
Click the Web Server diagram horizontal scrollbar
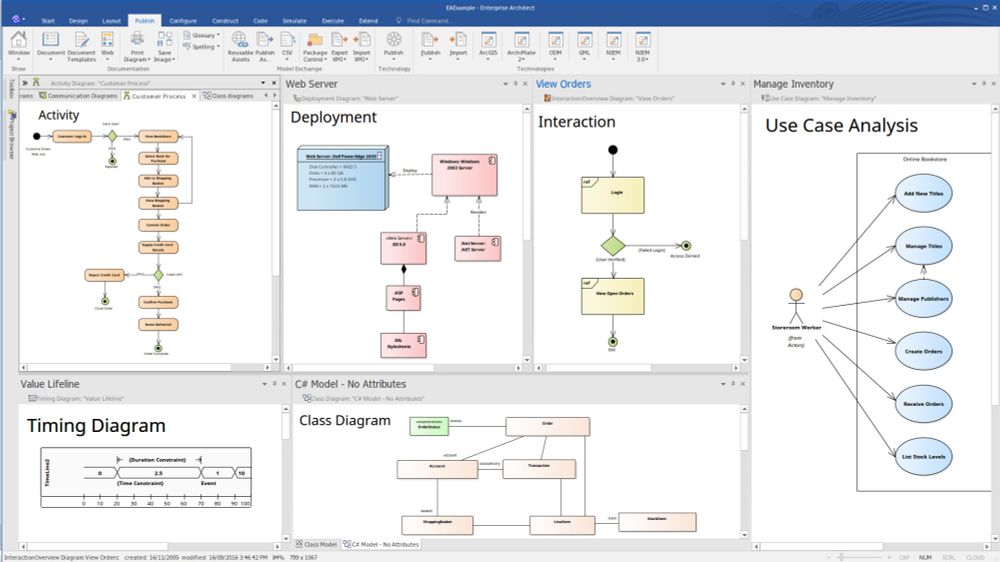pyautogui.click(x=404, y=368)
